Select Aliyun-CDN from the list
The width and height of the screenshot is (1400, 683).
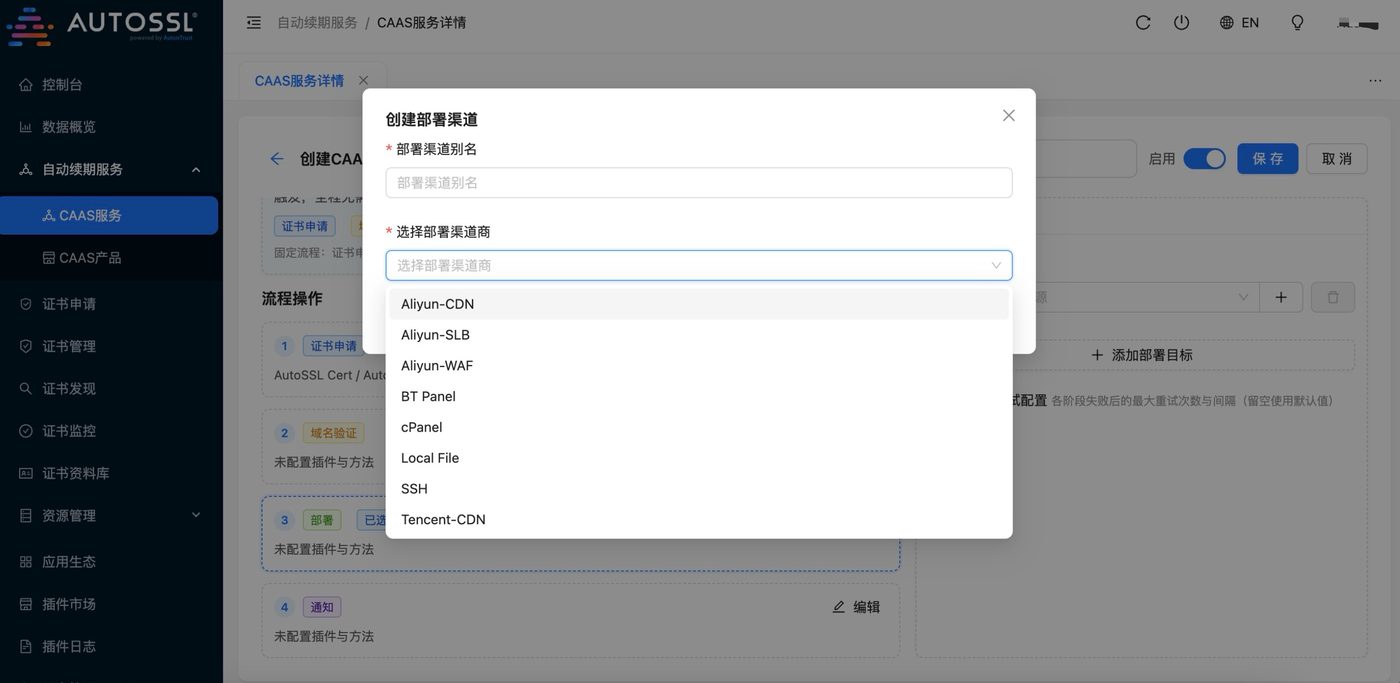[x=699, y=304]
